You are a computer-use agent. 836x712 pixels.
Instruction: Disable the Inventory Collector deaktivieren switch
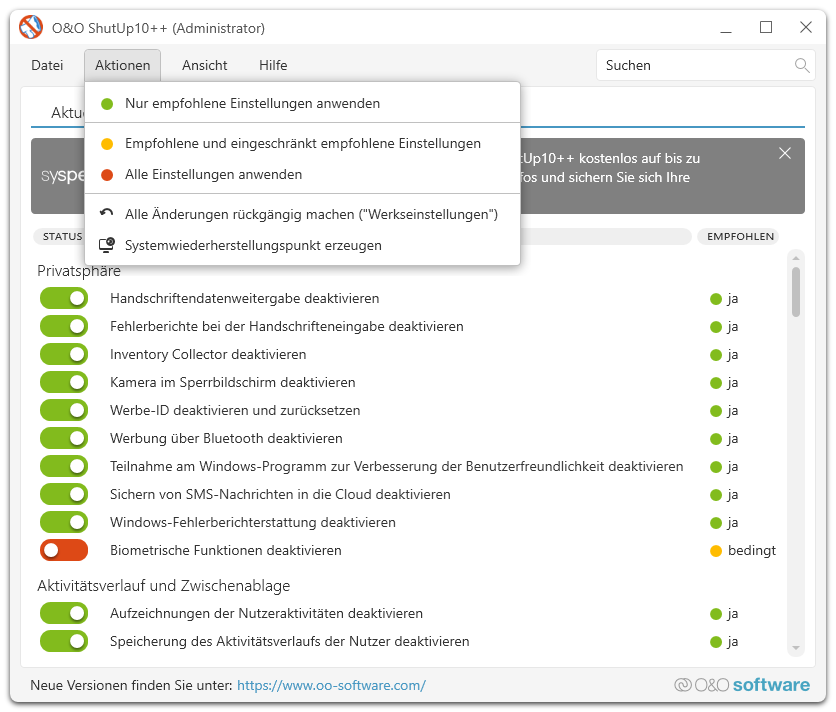tap(64, 354)
